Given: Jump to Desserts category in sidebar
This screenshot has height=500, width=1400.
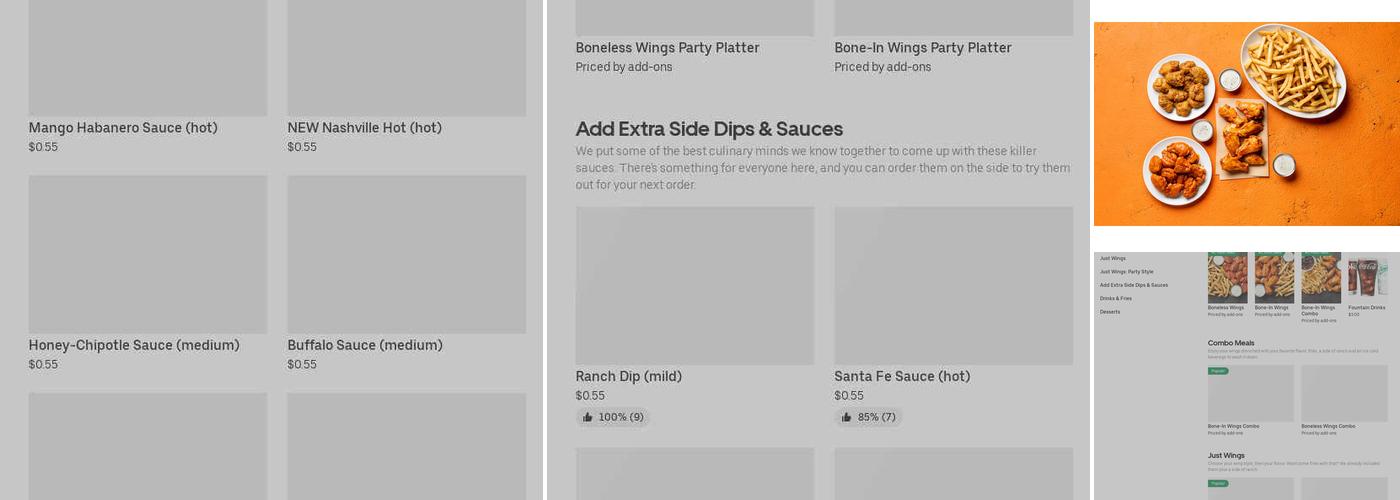Looking at the screenshot, I should click(1110, 312).
